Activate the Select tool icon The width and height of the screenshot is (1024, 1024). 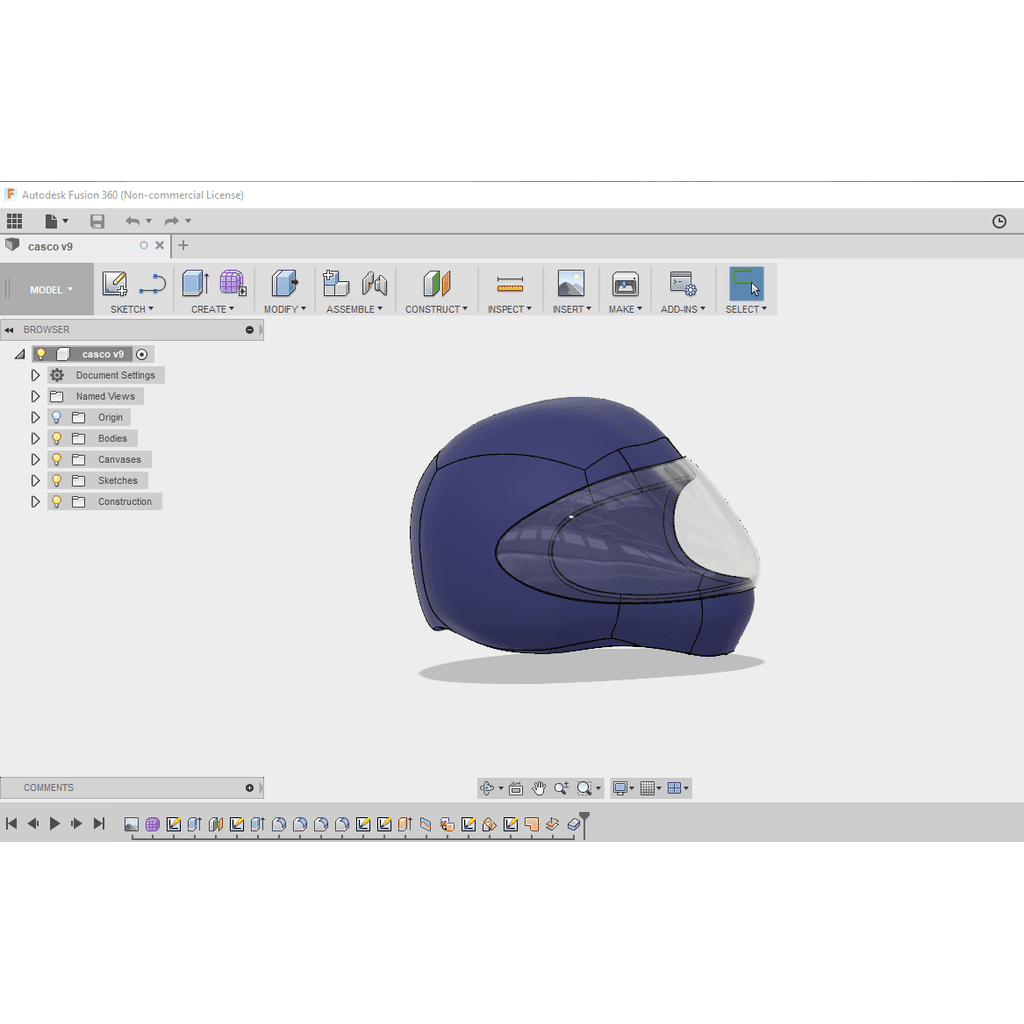[746, 283]
